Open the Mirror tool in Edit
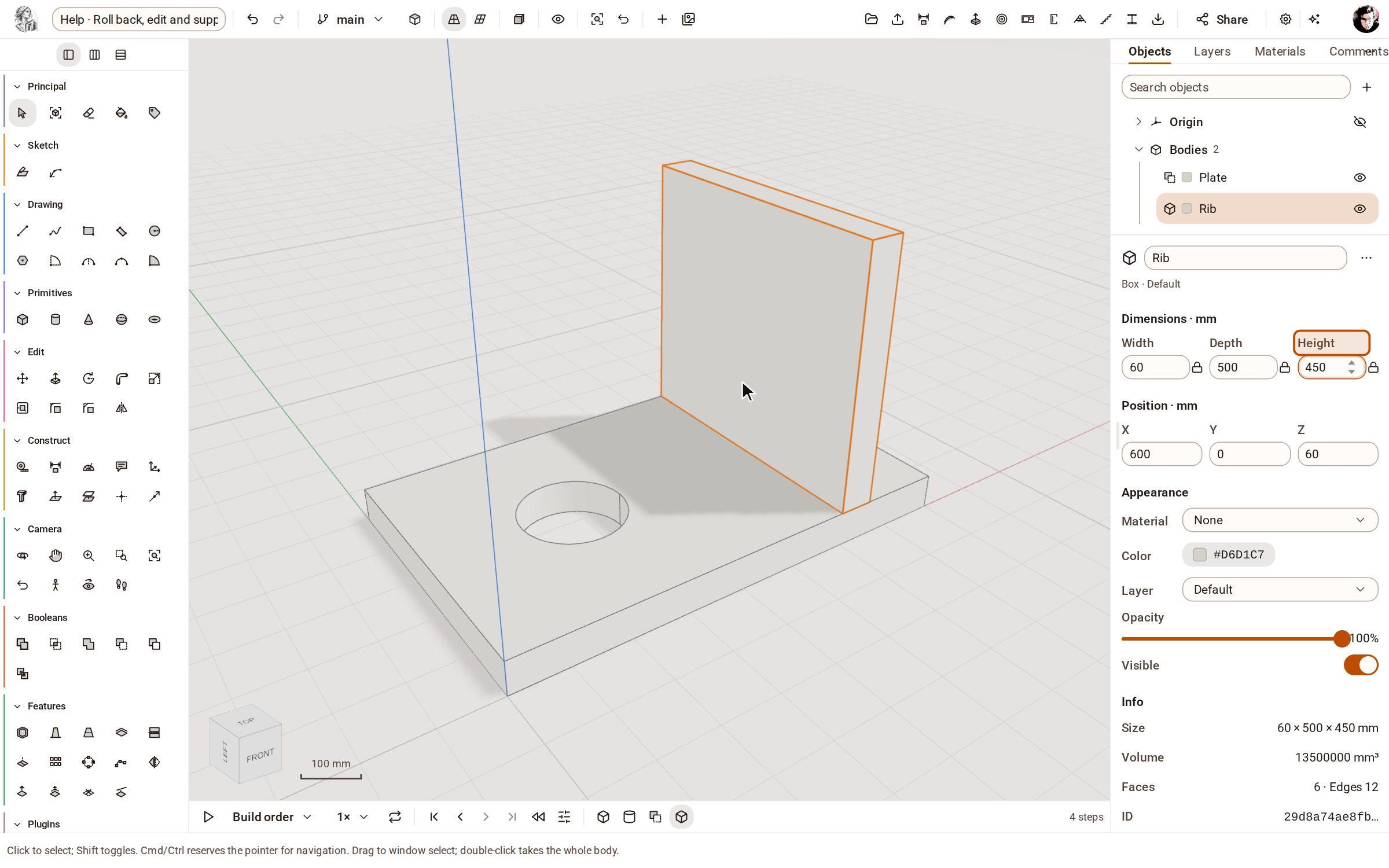The width and height of the screenshot is (1389, 868). [122, 408]
